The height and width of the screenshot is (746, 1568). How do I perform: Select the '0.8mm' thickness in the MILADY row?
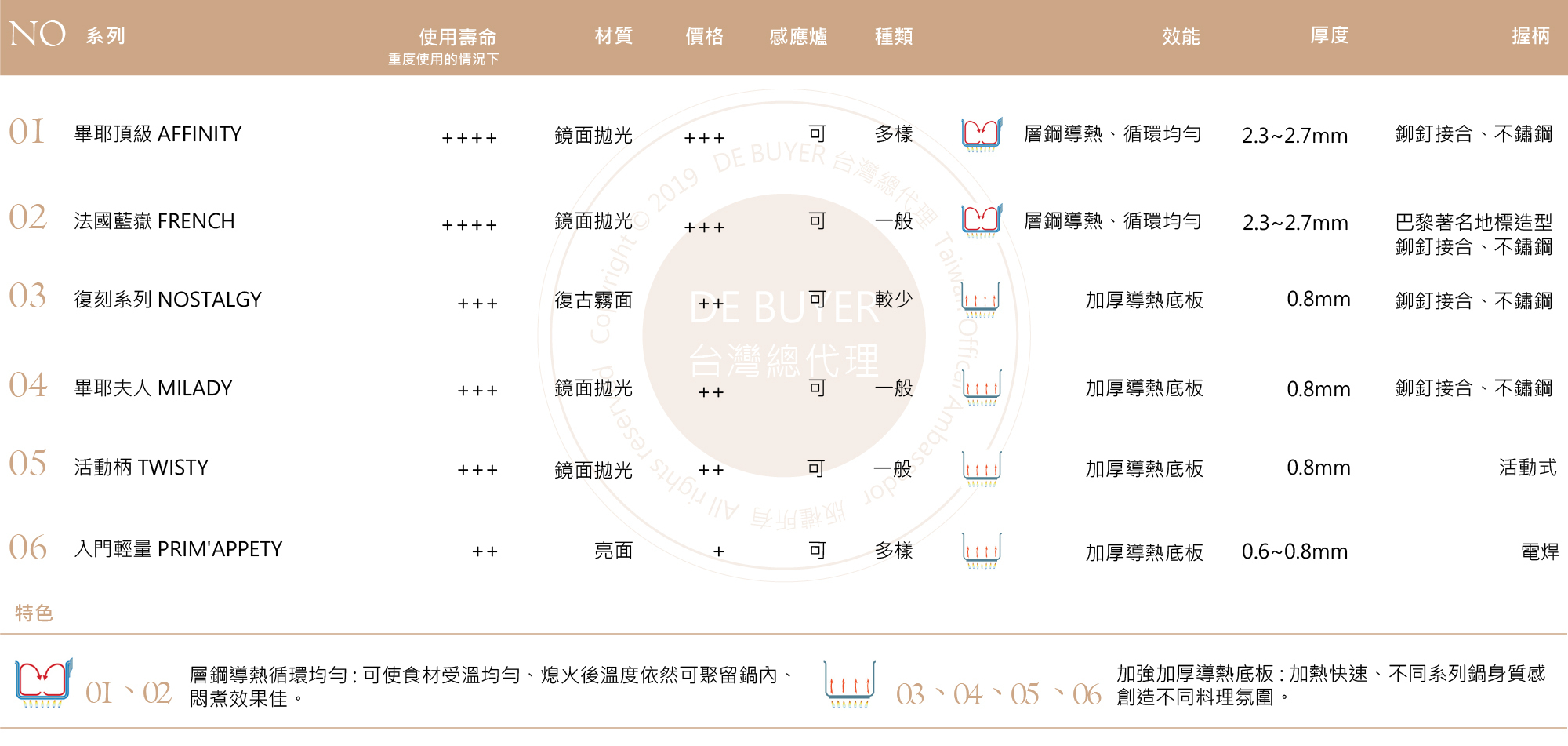[1319, 389]
